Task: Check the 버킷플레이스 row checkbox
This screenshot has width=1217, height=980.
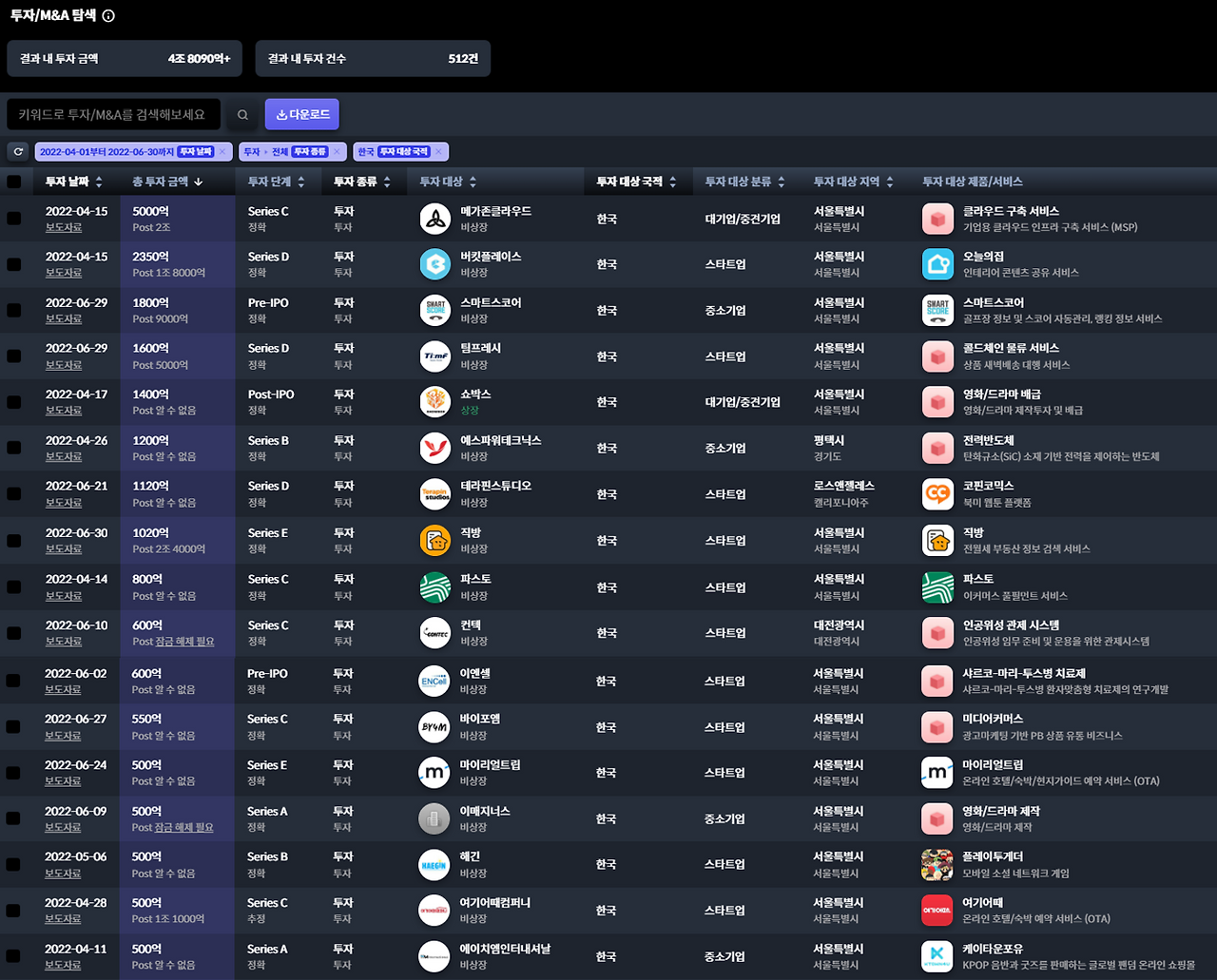Action: tap(14, 264)
